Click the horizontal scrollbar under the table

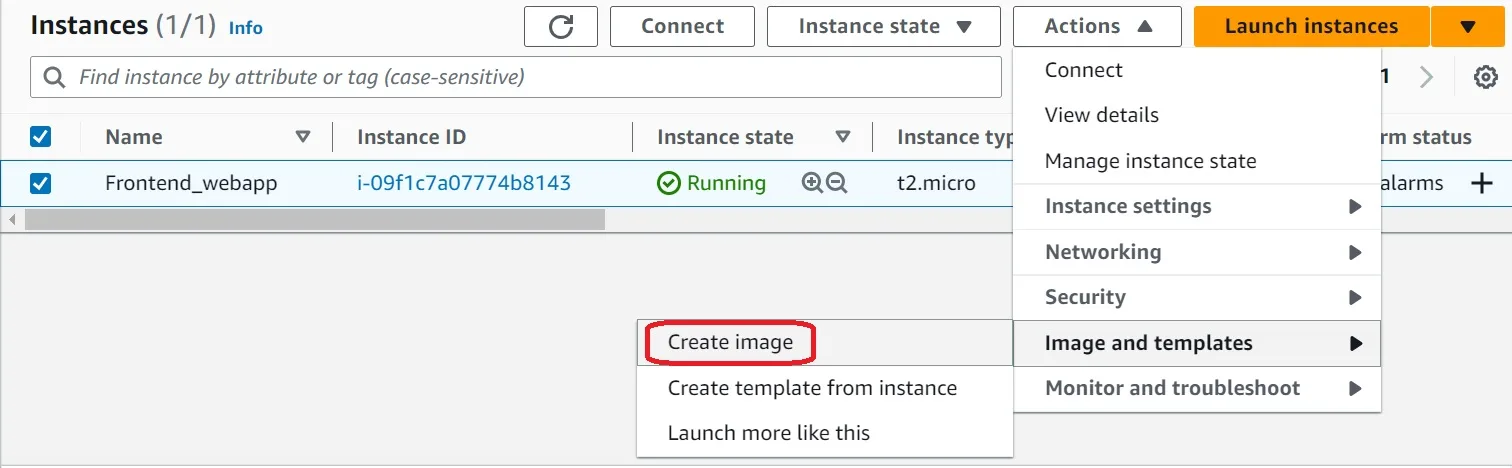315,219
